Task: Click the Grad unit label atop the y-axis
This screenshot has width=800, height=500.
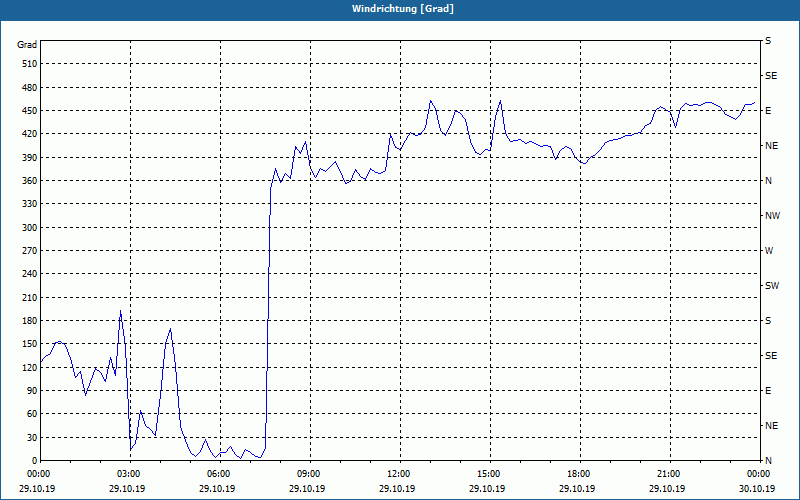Action: [27, 45]
